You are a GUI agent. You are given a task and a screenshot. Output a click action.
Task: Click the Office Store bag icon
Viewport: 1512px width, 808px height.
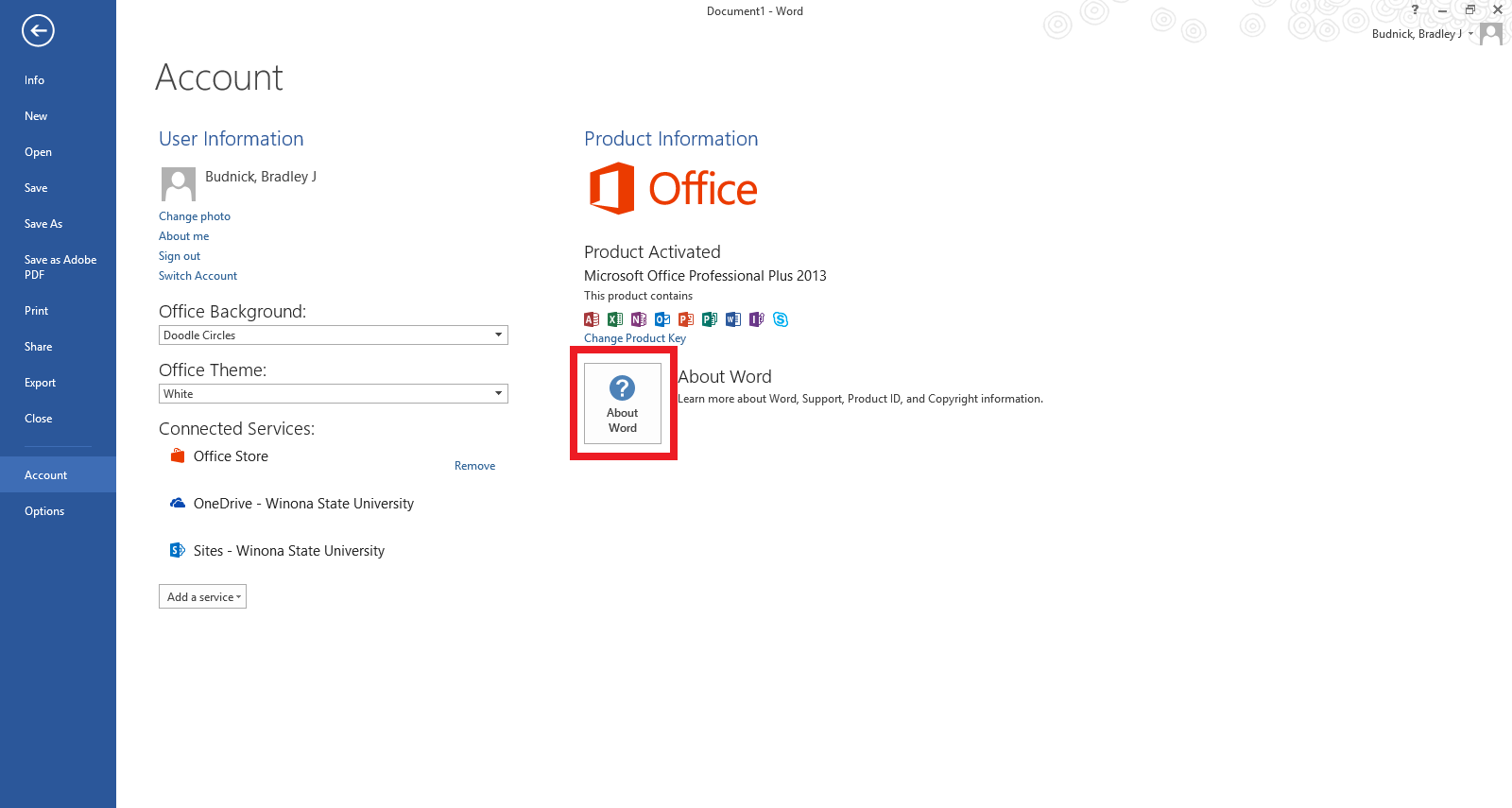[x=177, y=456]
